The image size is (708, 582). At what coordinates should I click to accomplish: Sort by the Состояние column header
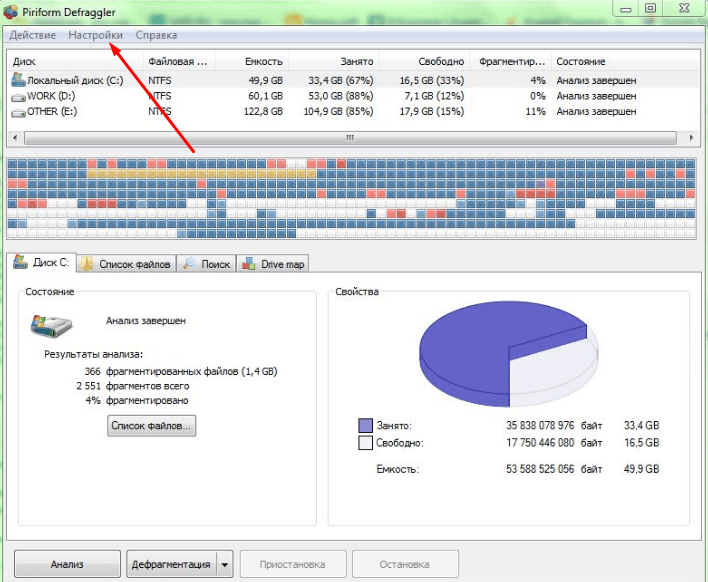pos(625,61)
